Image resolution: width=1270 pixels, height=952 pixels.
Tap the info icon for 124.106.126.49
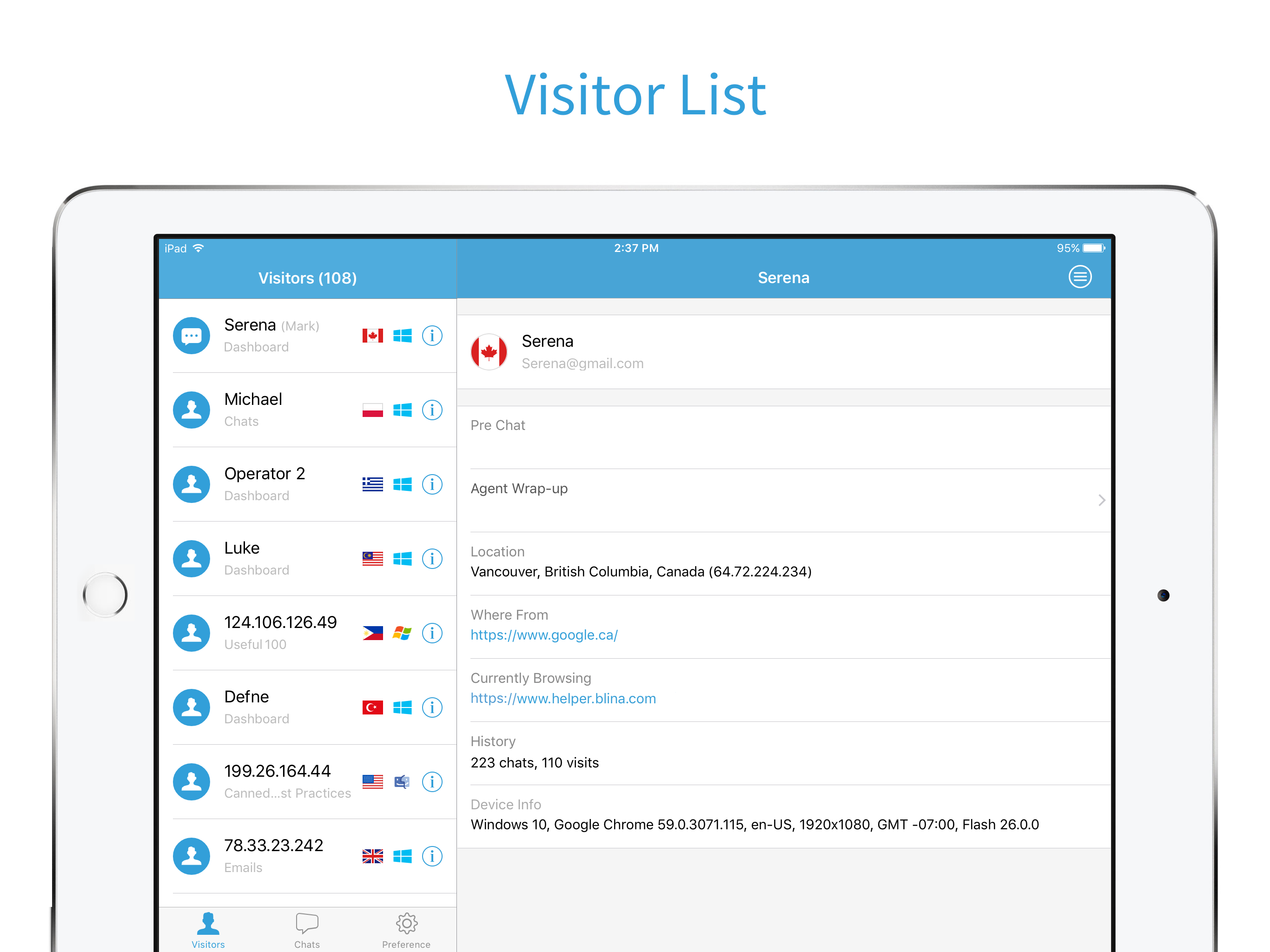pyautogui.click(x=432, y=633)
